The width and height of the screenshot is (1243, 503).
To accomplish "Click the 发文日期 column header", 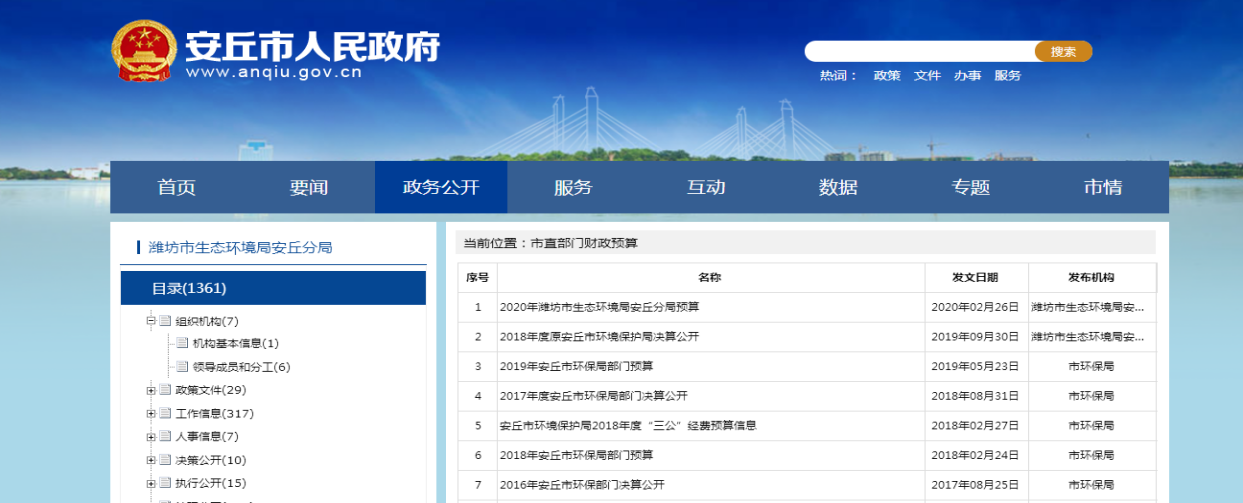I will click(x=976, y=277).
